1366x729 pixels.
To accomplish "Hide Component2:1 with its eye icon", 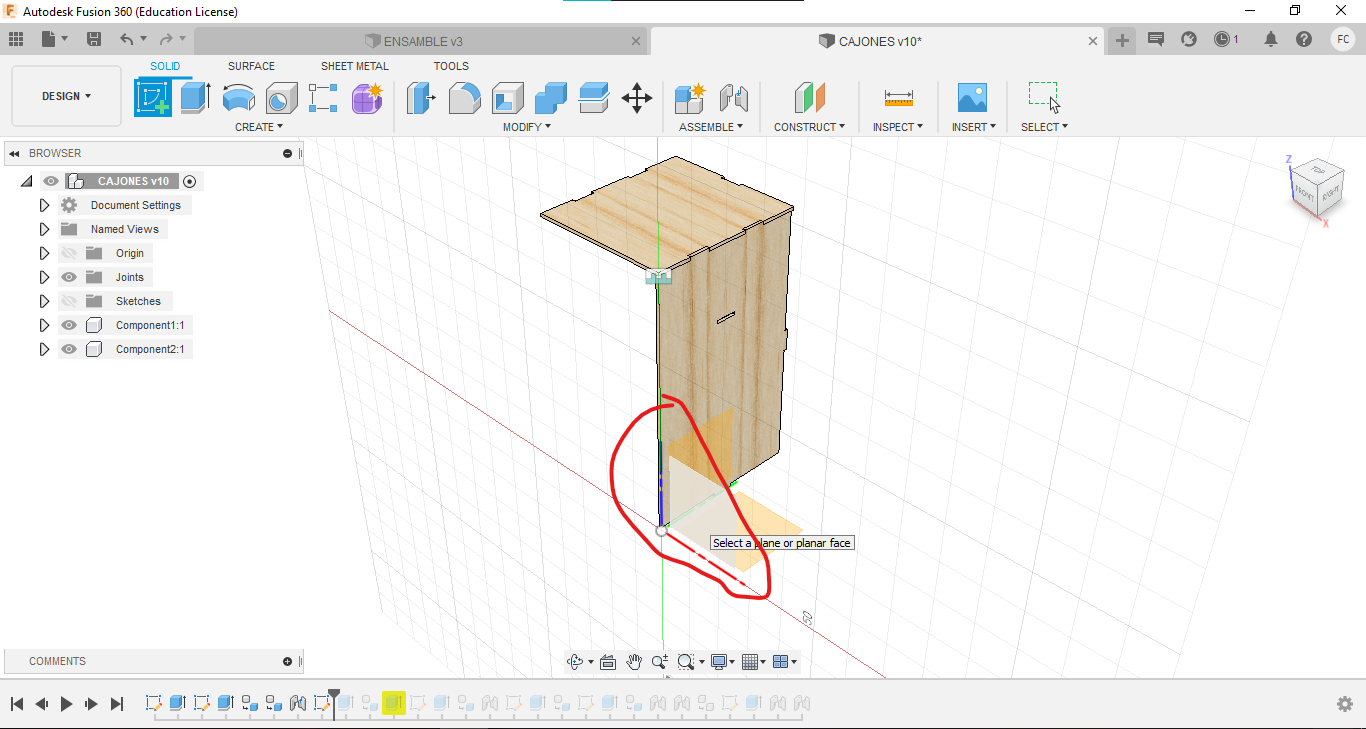I will 69,349.
